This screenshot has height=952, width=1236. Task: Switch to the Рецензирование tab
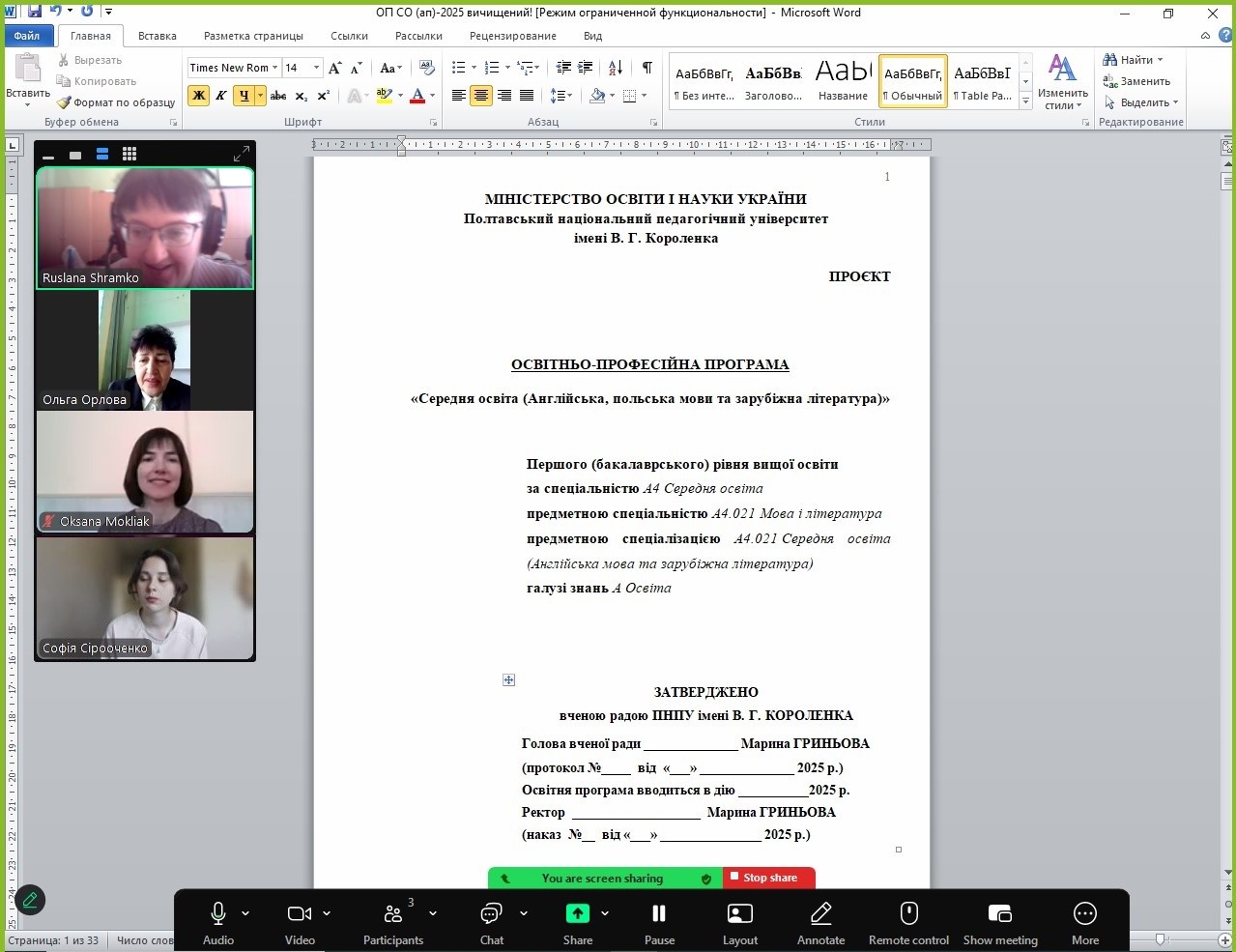point(512,36)
